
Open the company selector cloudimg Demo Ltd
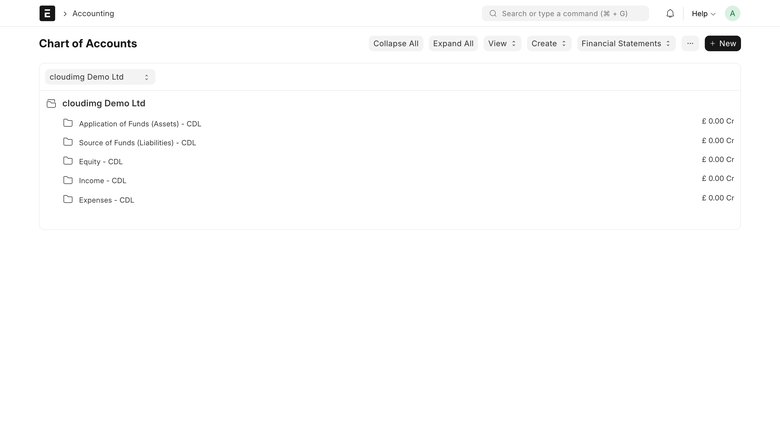pos(99,77)
